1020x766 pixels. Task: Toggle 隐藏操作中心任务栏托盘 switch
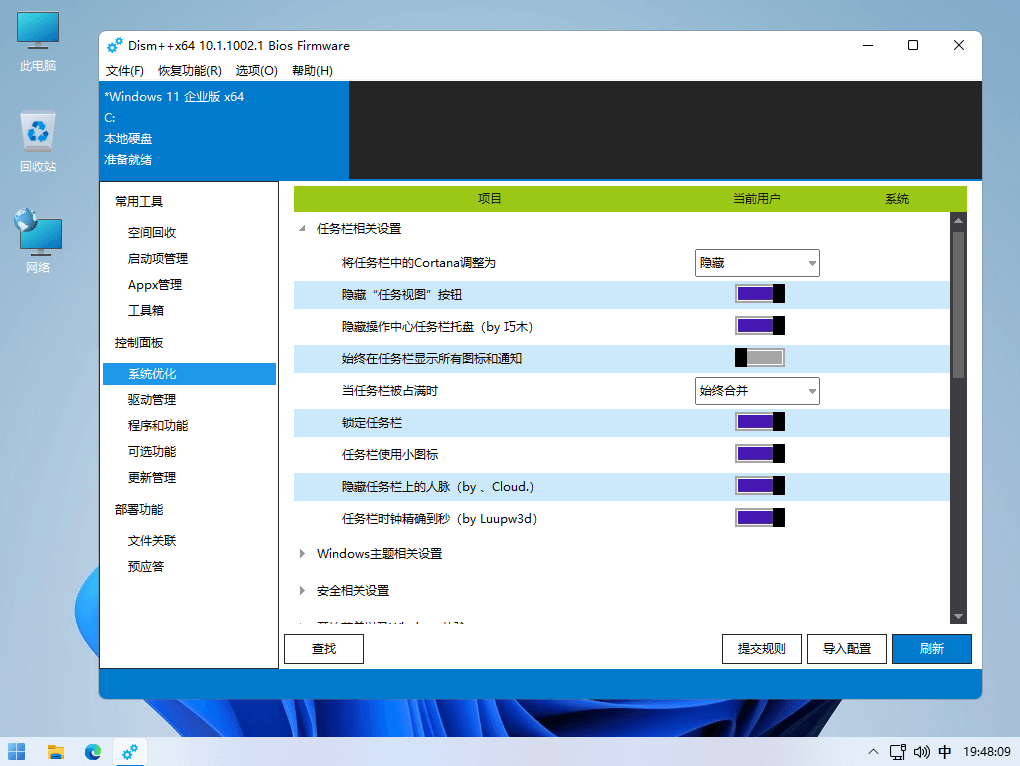point(760,326)
